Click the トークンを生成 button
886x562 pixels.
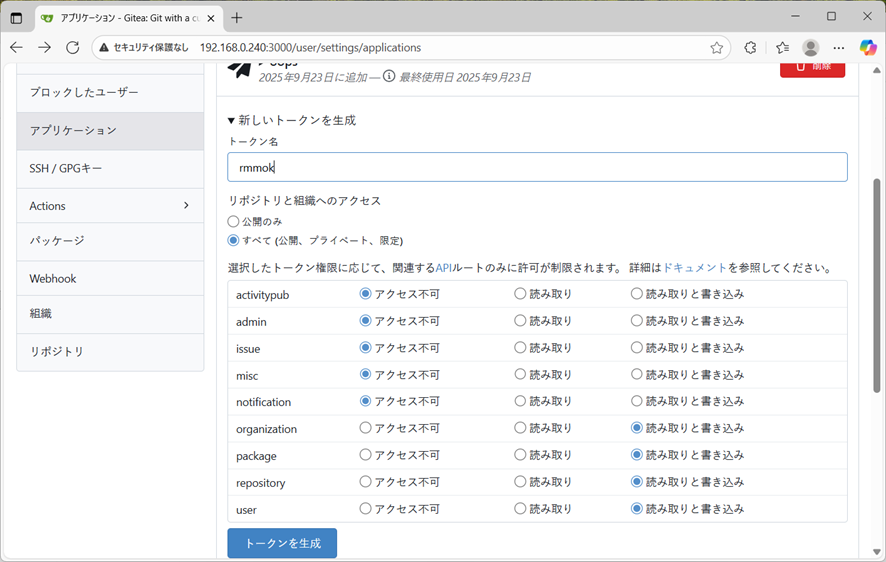[x=282, y=543]
